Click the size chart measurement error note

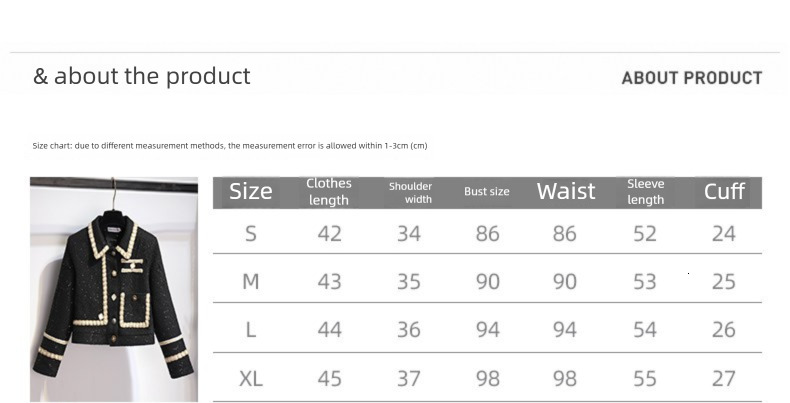pos(230,146)
